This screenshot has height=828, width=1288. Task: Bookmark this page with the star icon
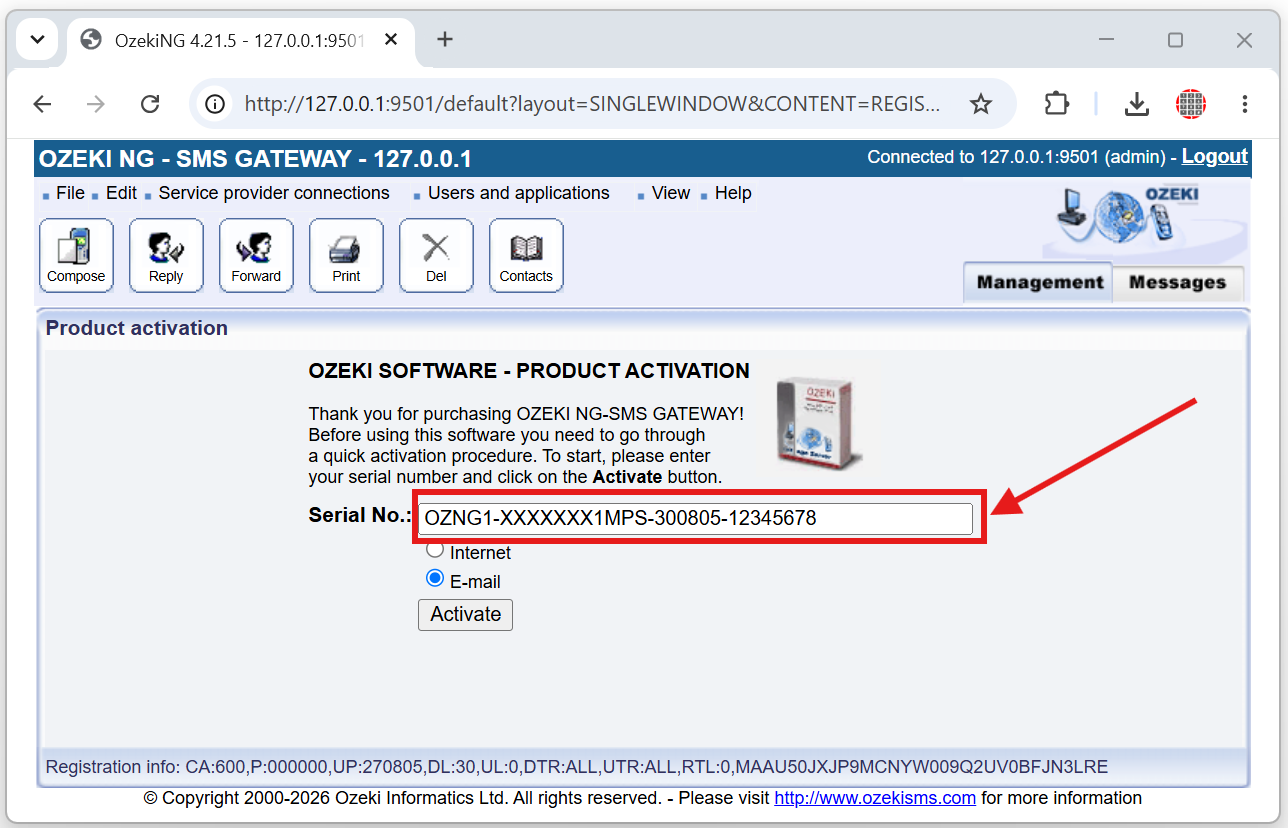coord(981,104)
